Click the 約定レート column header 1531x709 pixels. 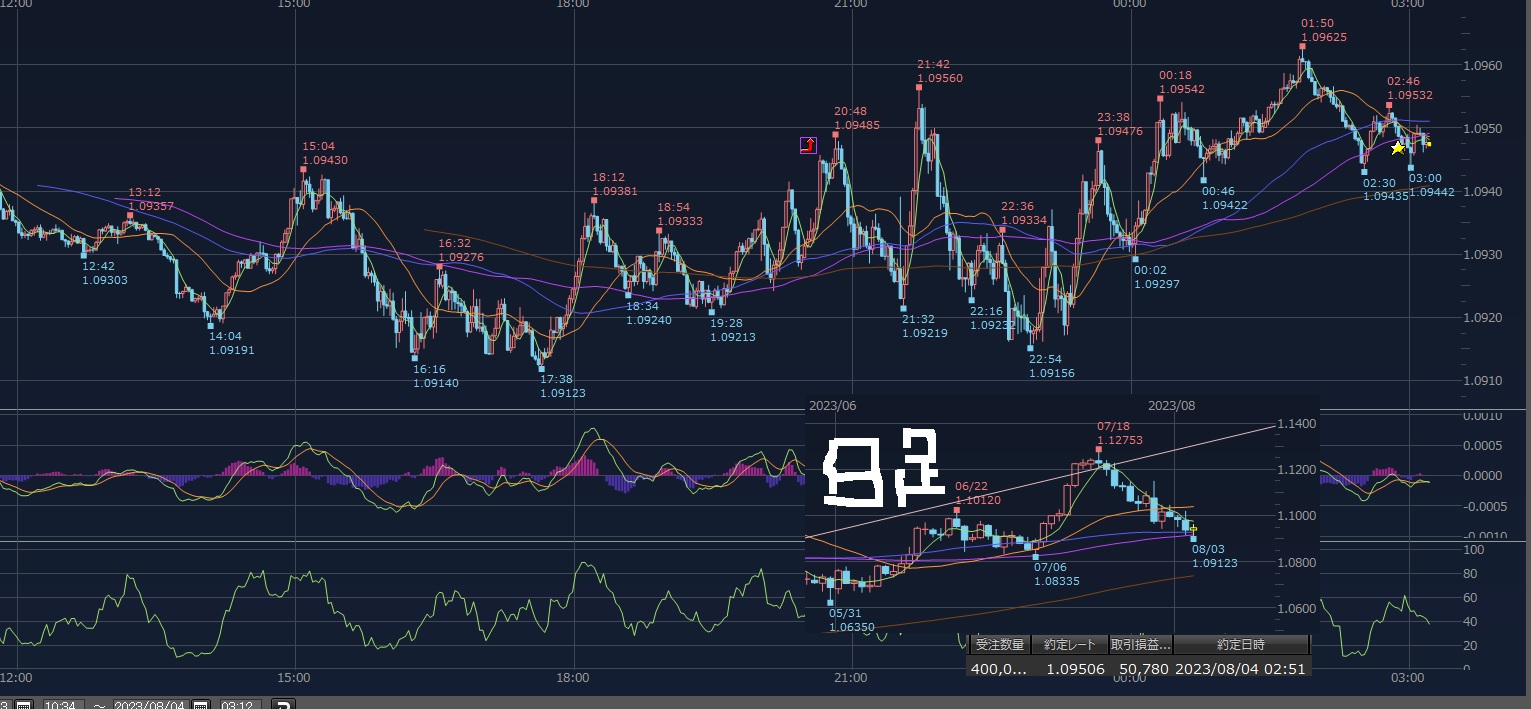click(x=1068, y=645)
